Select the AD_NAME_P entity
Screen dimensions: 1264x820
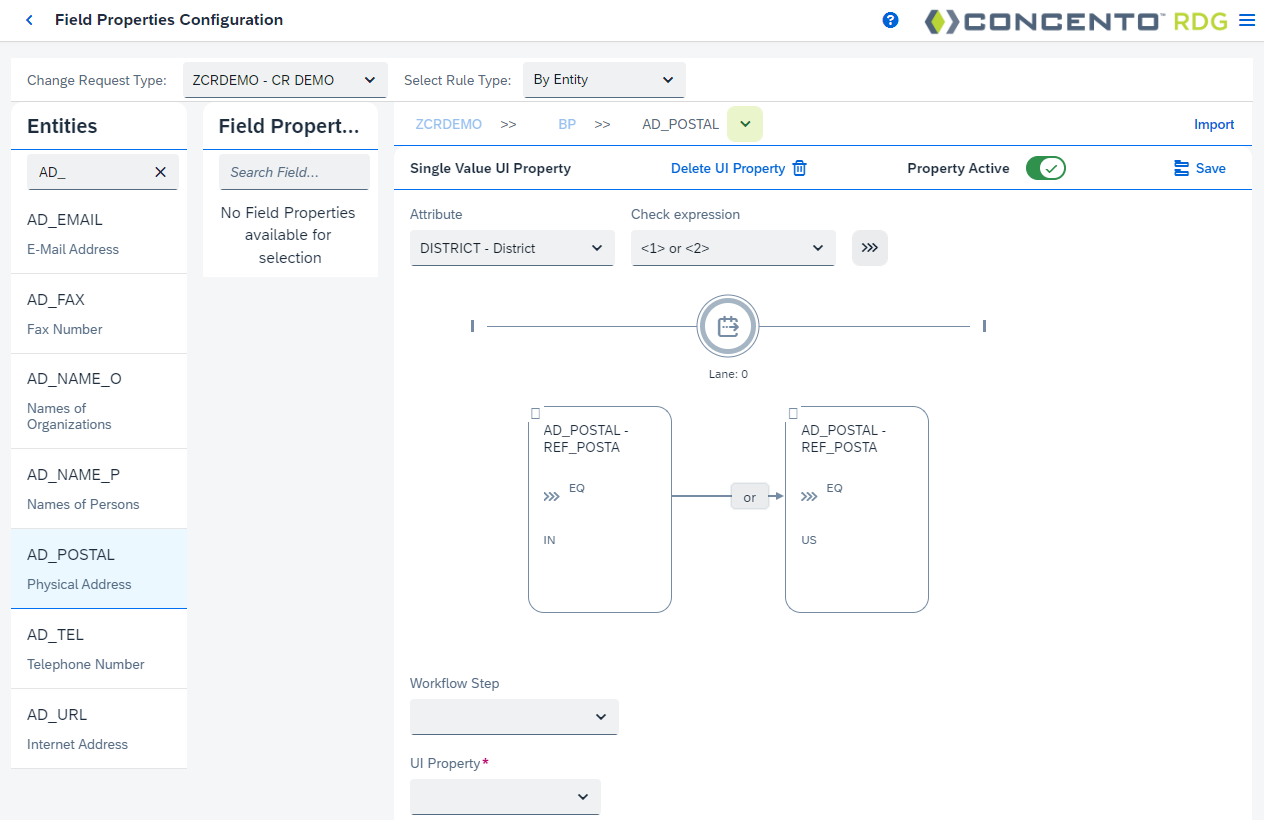[x=99, y=489]
